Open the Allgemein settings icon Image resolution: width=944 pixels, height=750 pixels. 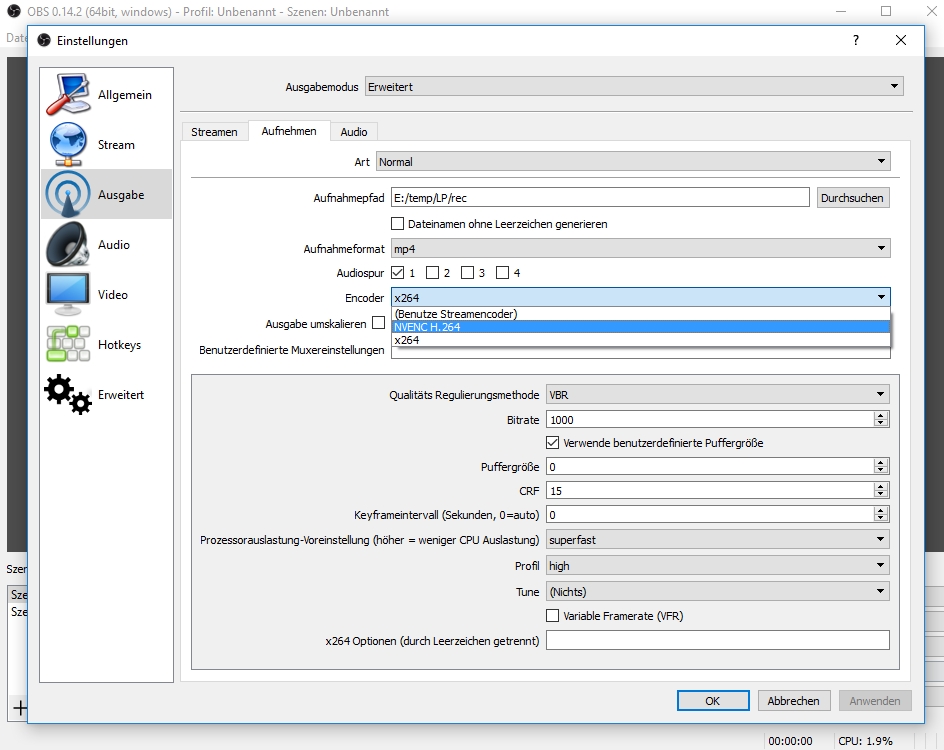pyautogui.click(x=67, y=95)
